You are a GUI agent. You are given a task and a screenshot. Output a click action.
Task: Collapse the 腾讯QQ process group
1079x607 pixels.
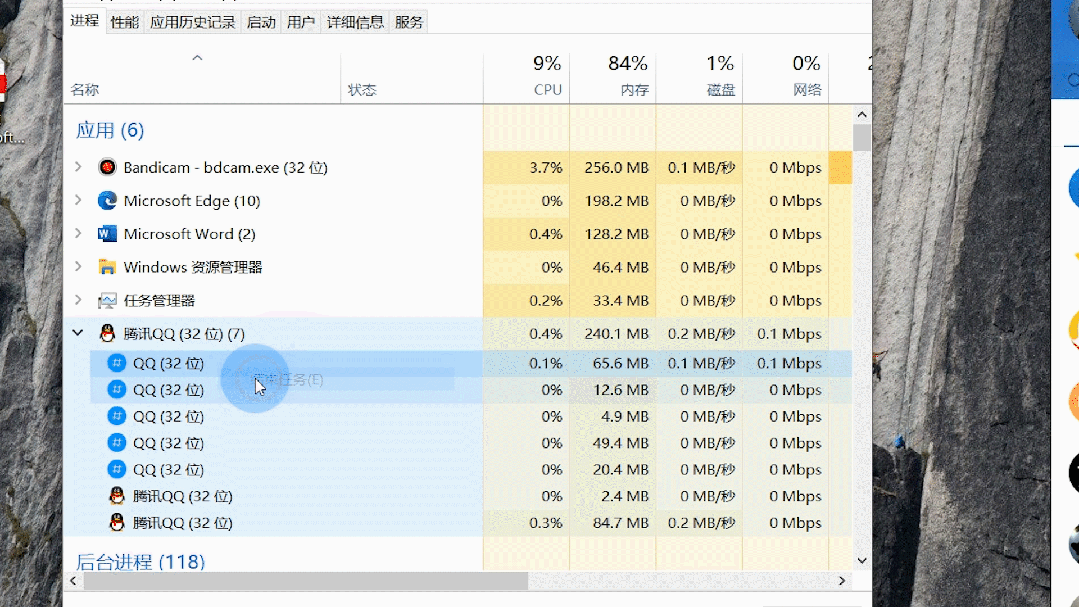coord(78,333)
